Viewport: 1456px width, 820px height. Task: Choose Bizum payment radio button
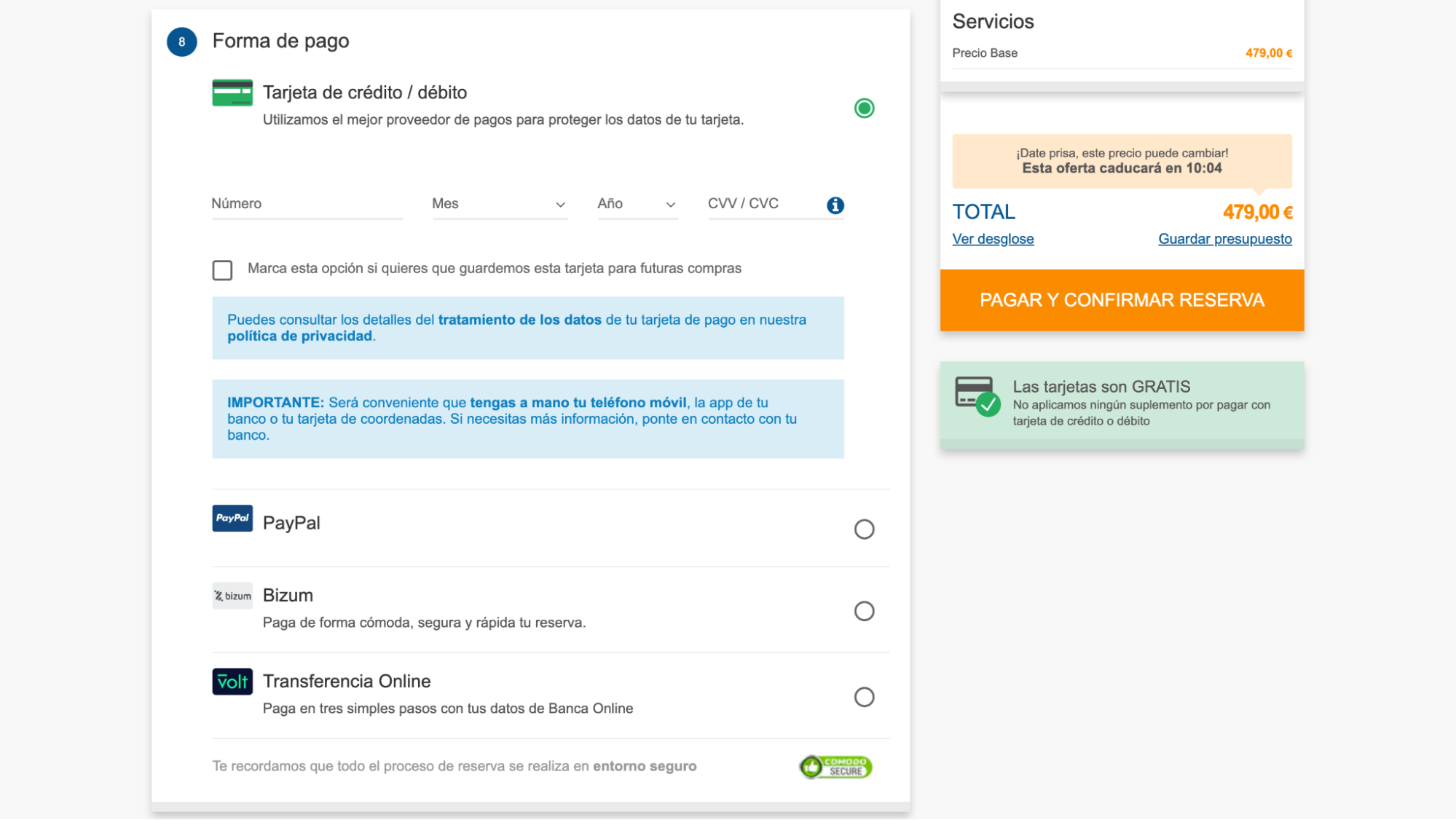point(864,611)
